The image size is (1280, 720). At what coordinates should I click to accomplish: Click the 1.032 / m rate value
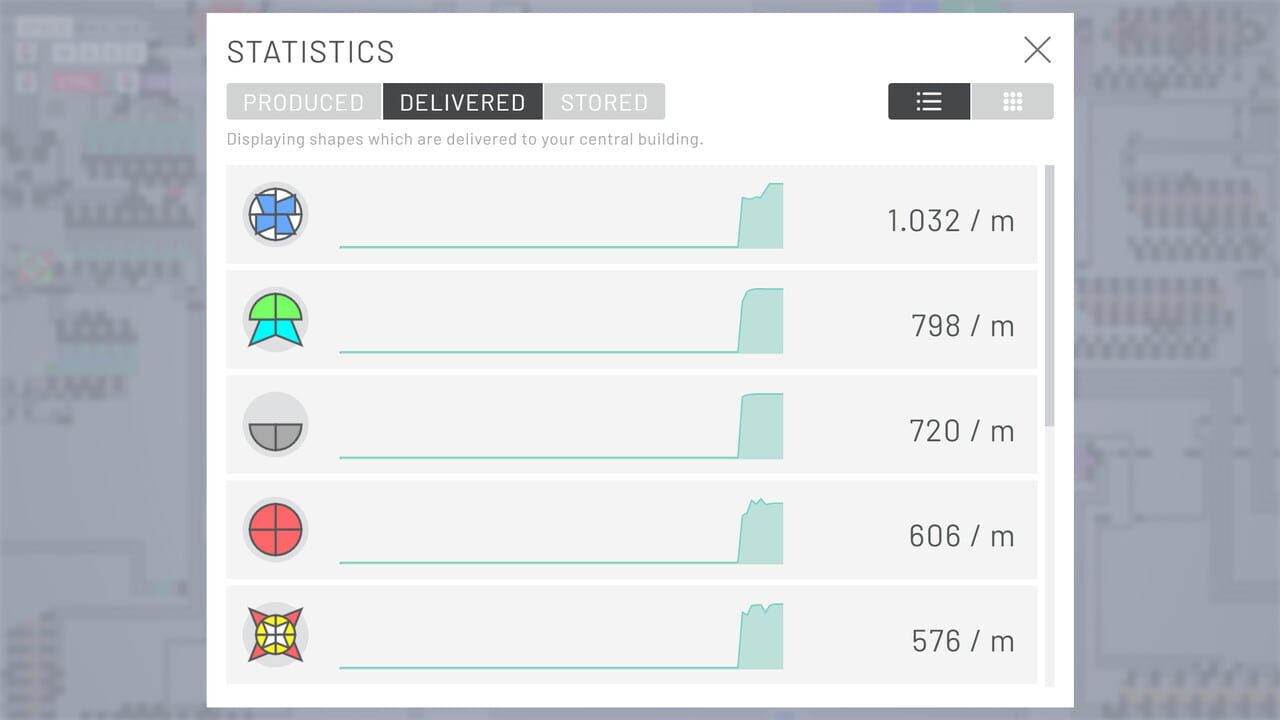tap(950, 221)
